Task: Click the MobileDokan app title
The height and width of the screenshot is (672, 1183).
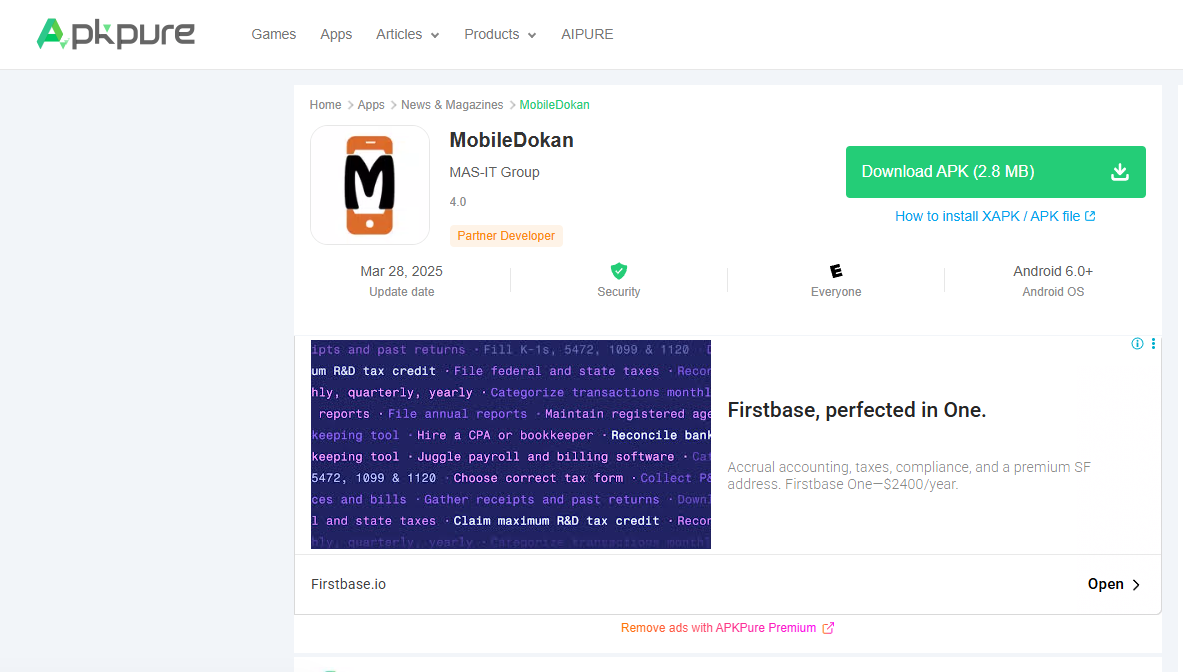Action: [512, 140]
